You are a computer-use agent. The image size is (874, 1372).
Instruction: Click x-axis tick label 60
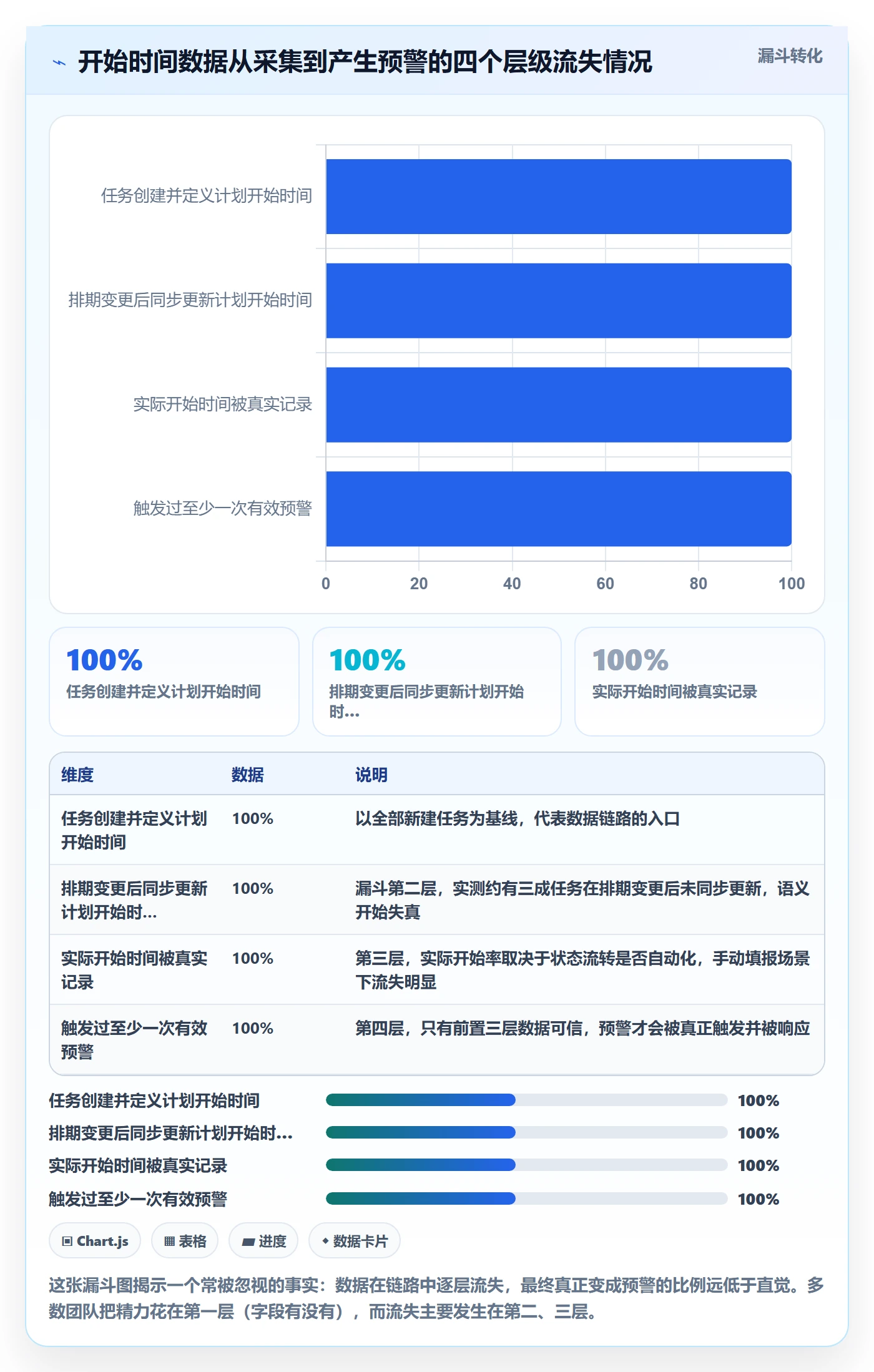pyautogui.click(x=605, y=584)
